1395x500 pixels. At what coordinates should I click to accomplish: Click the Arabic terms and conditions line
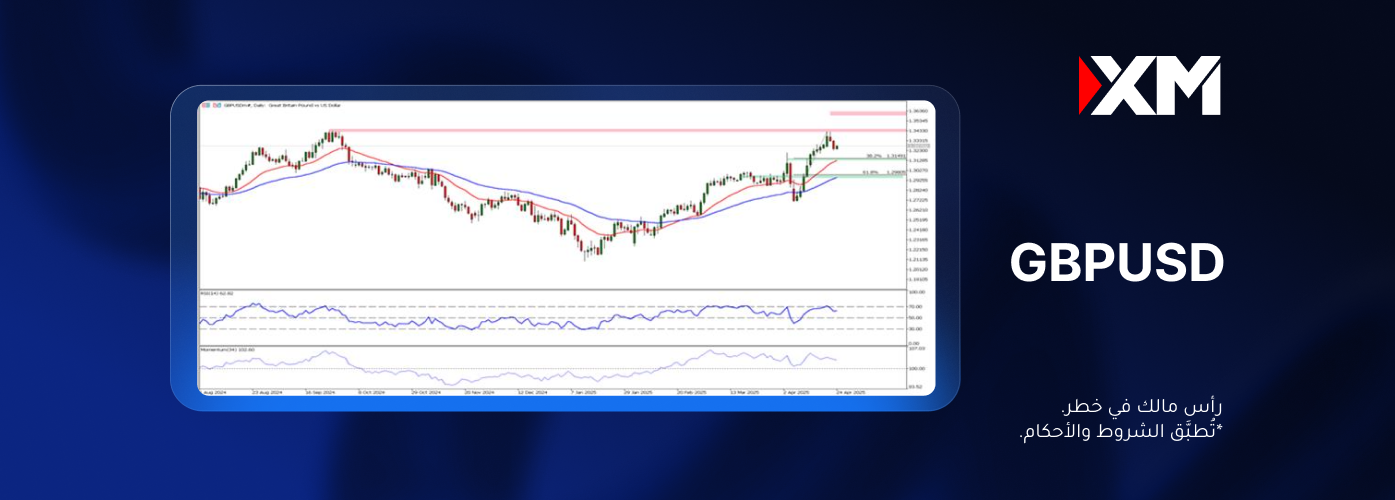pyautogui.click(x=1119, y=433)
